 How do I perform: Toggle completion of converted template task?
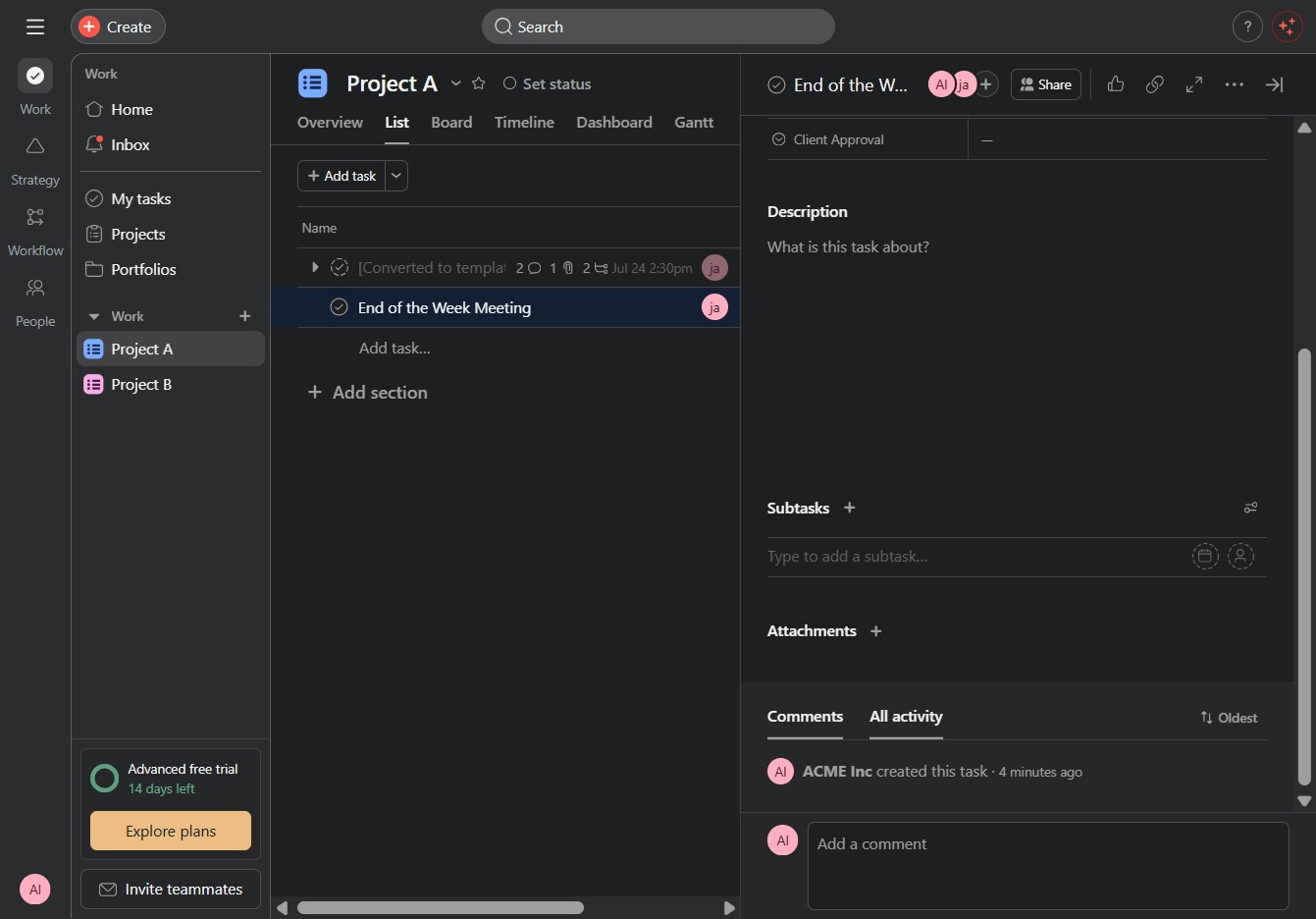coord(340,267)
